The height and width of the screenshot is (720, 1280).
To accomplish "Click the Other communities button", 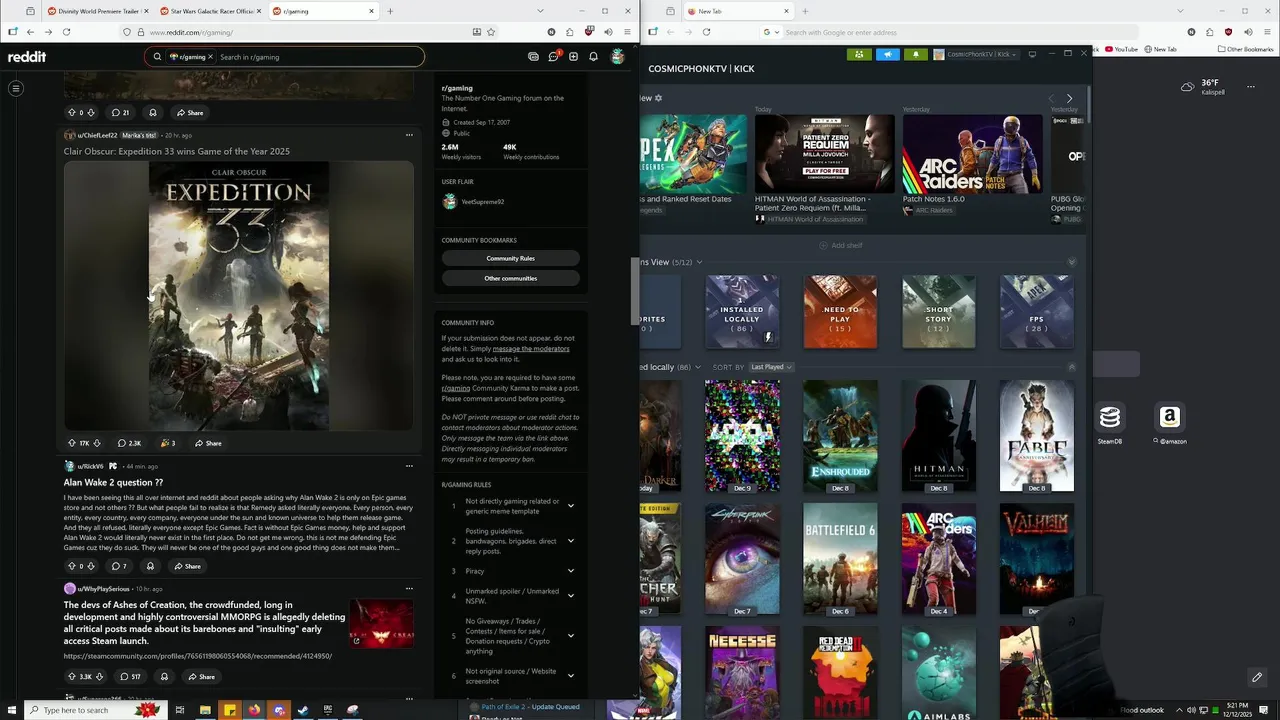I will click(x=511, y=278).
